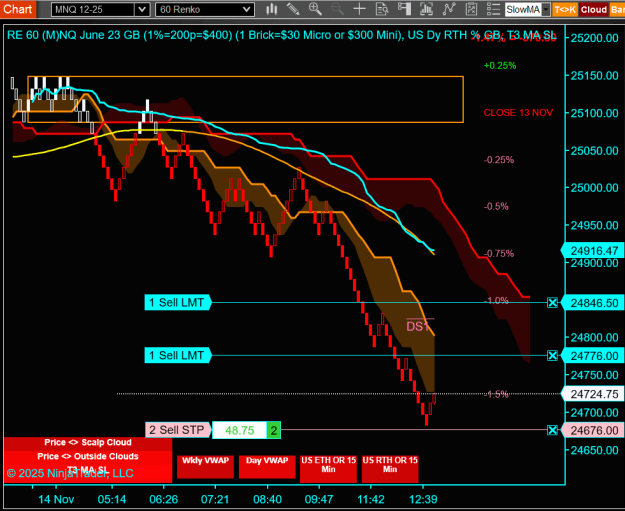The image size is (625, 511).
Task: Open the Chart tab
Action: click(x=18, y=9)
